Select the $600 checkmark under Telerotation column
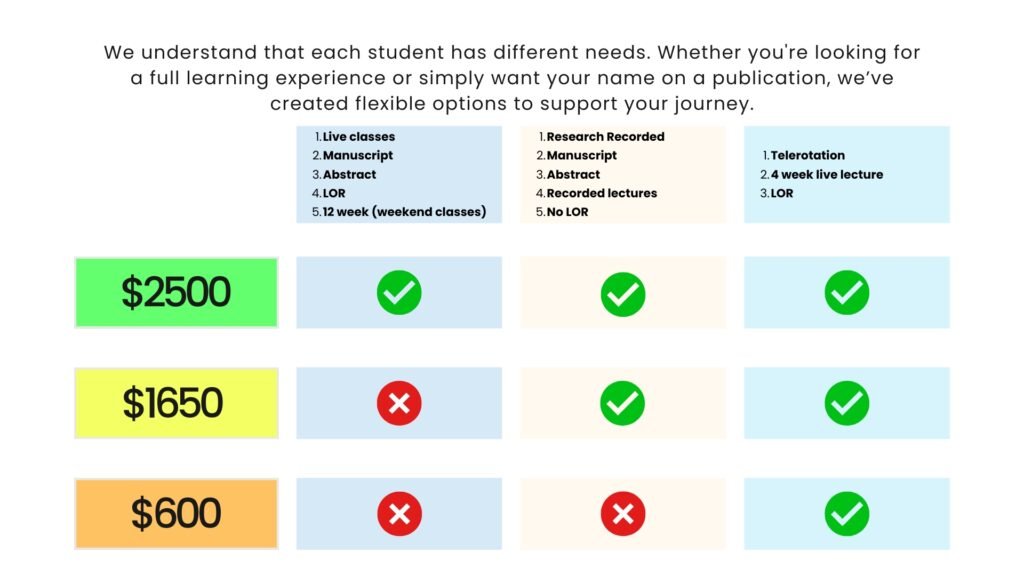This screenshot has width=1024, height=576. tap(847, 514)
